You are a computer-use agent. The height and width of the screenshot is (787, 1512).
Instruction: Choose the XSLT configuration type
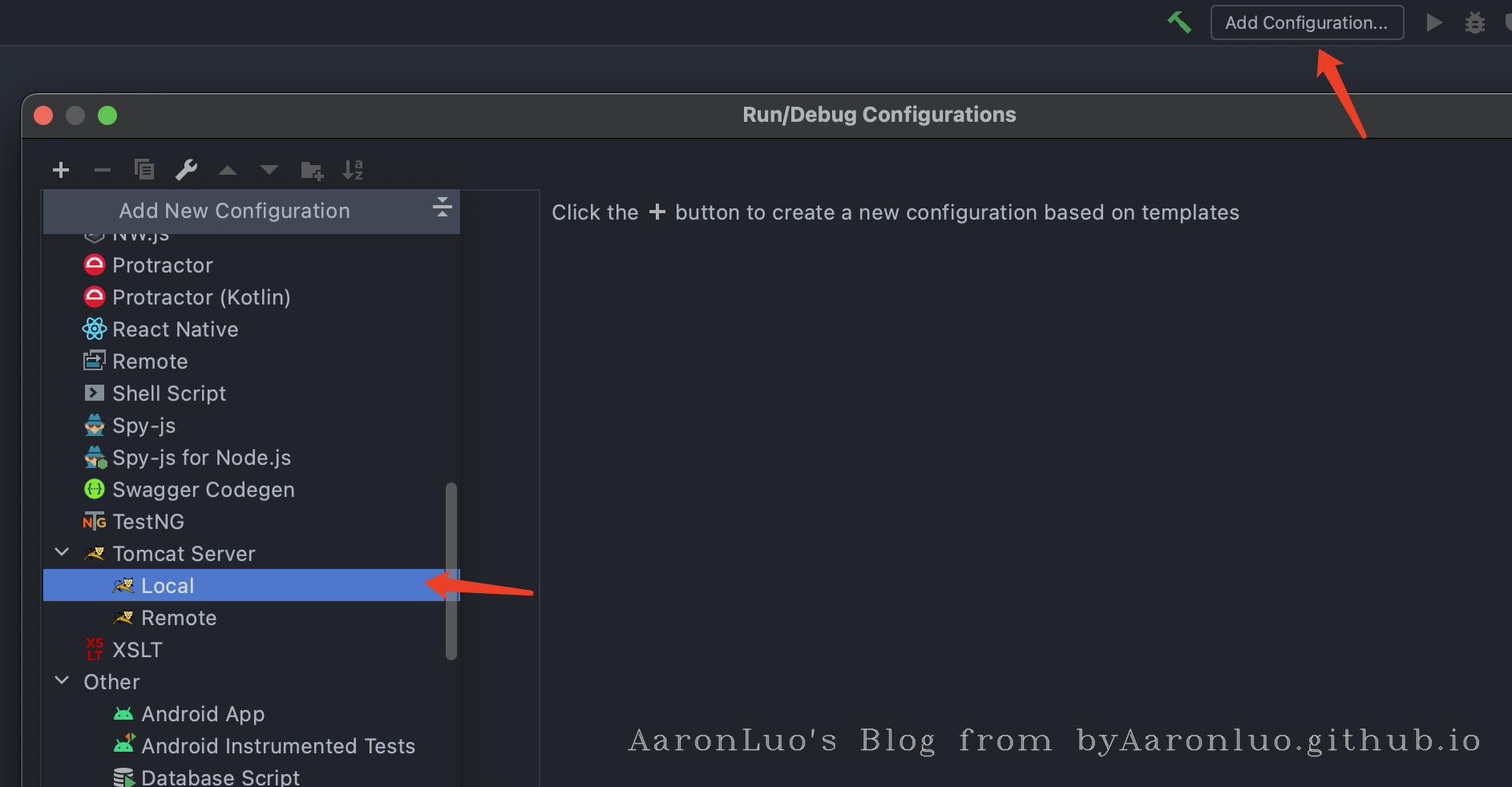pos(252,650)
